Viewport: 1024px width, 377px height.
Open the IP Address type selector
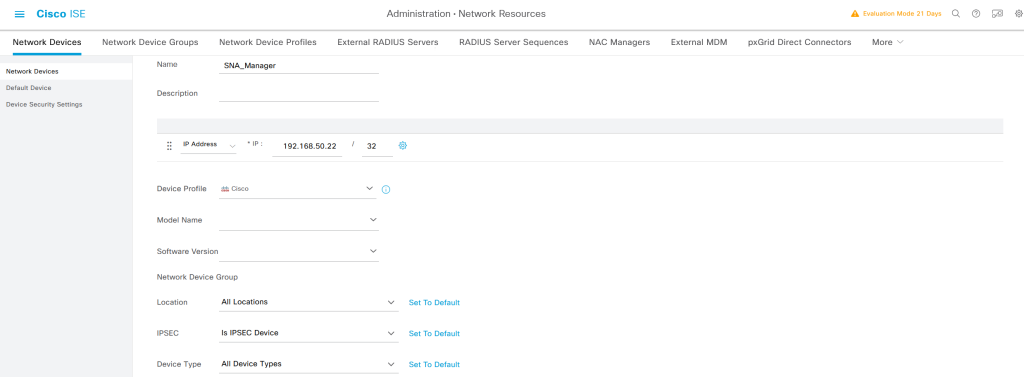coord(209,145)
